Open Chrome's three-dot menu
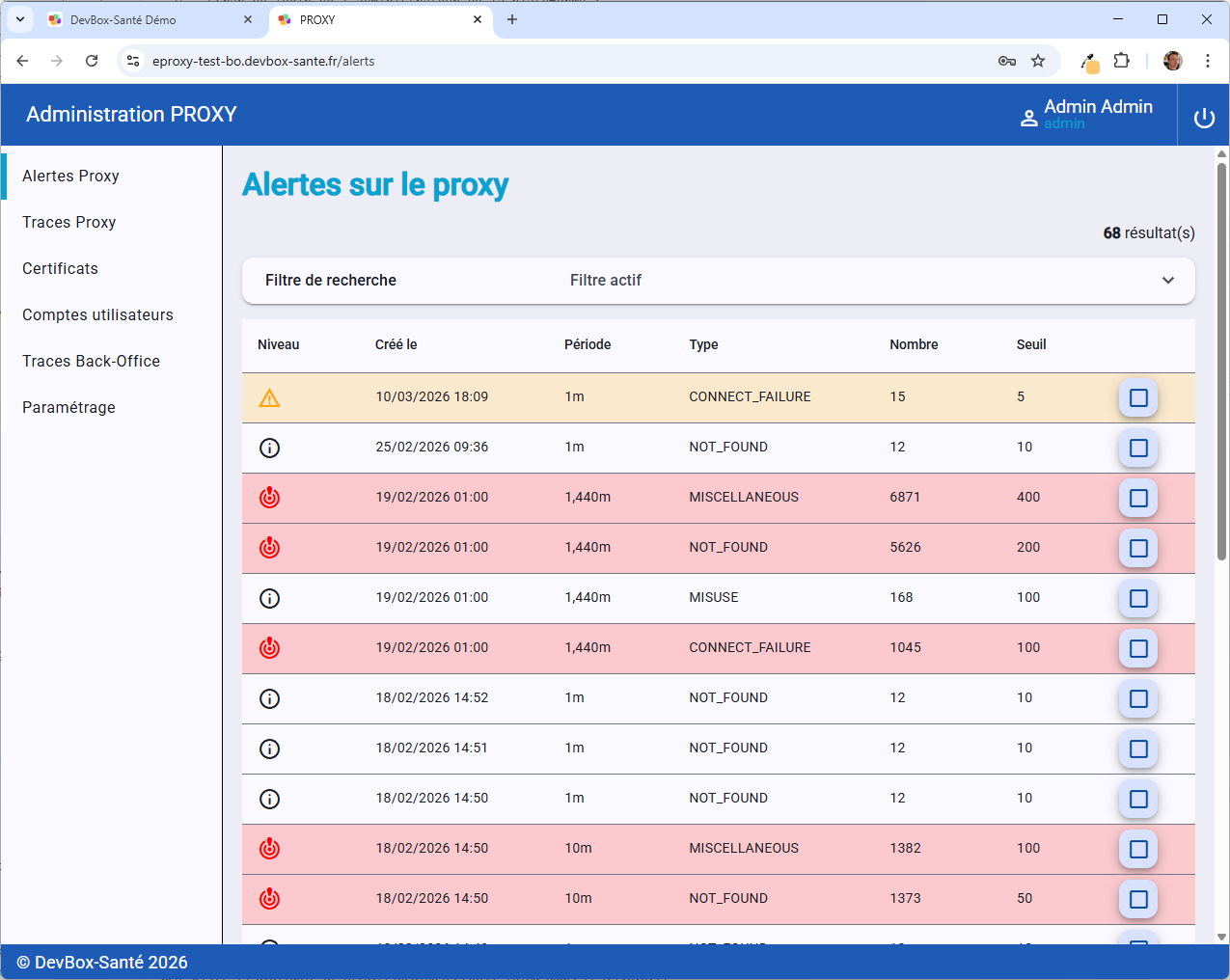This screenshot has height=980, width=1230. [1207, 61]
